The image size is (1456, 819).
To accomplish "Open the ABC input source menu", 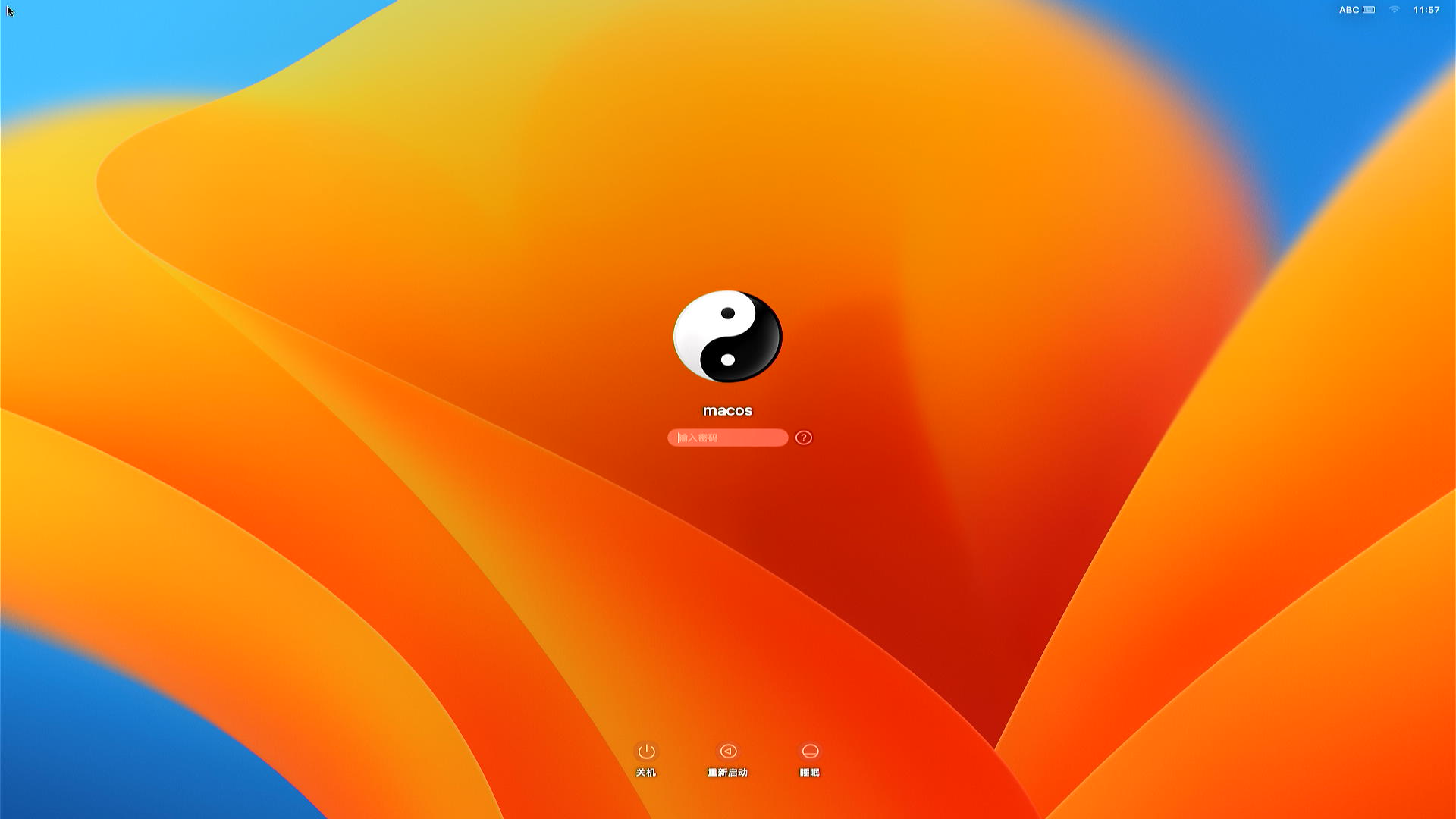I will (1357, 10).
